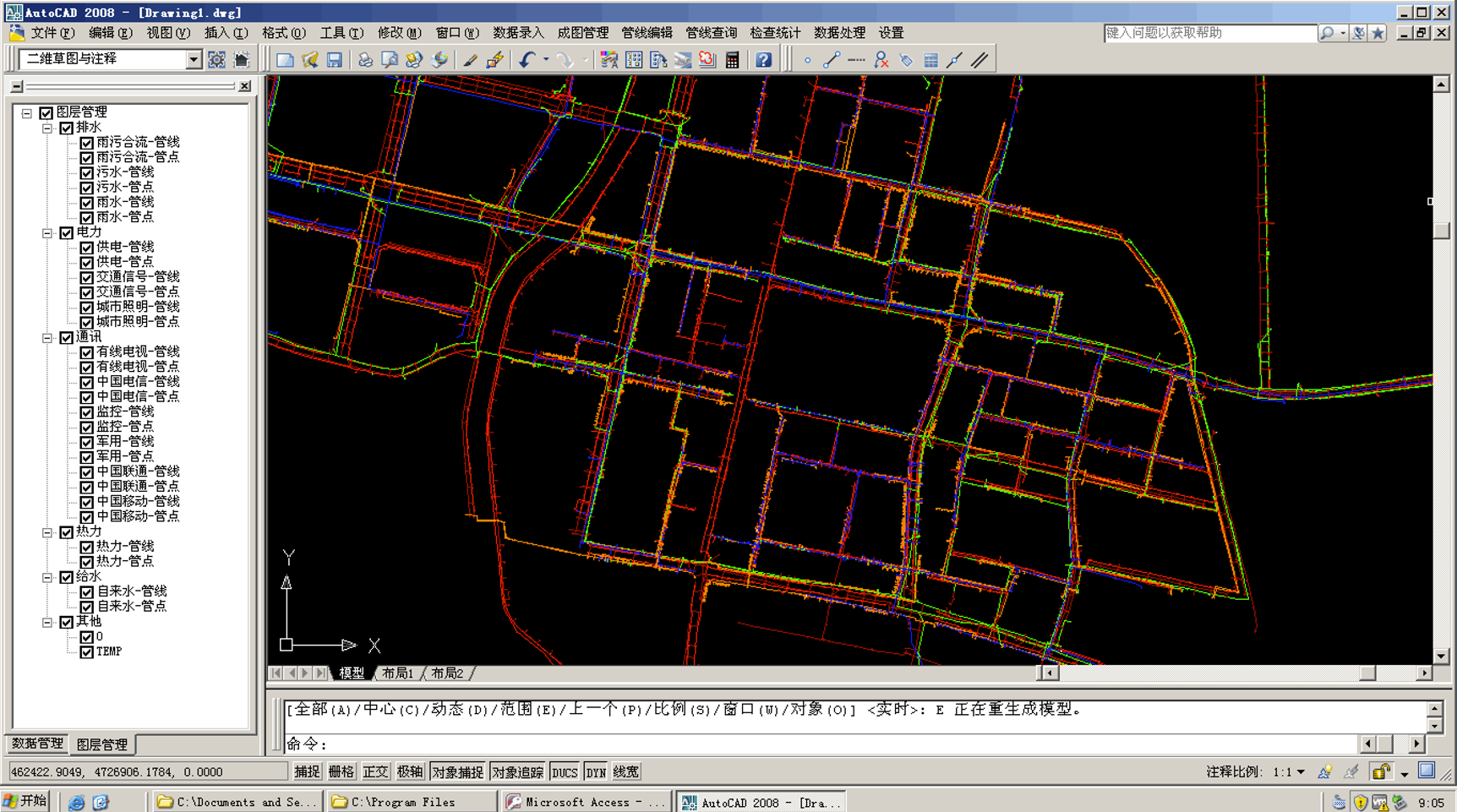The height and width of the screenshot is (812, 1457).
Task: Toggle the DYN dynamic input button
Action: point(596,771)
